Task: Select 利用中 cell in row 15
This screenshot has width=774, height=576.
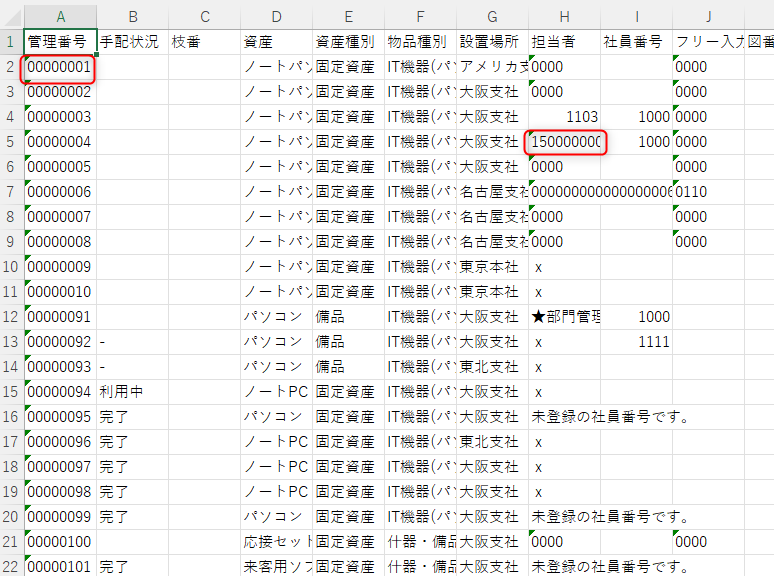Action: pyautogui.click(x=132, y=392)
